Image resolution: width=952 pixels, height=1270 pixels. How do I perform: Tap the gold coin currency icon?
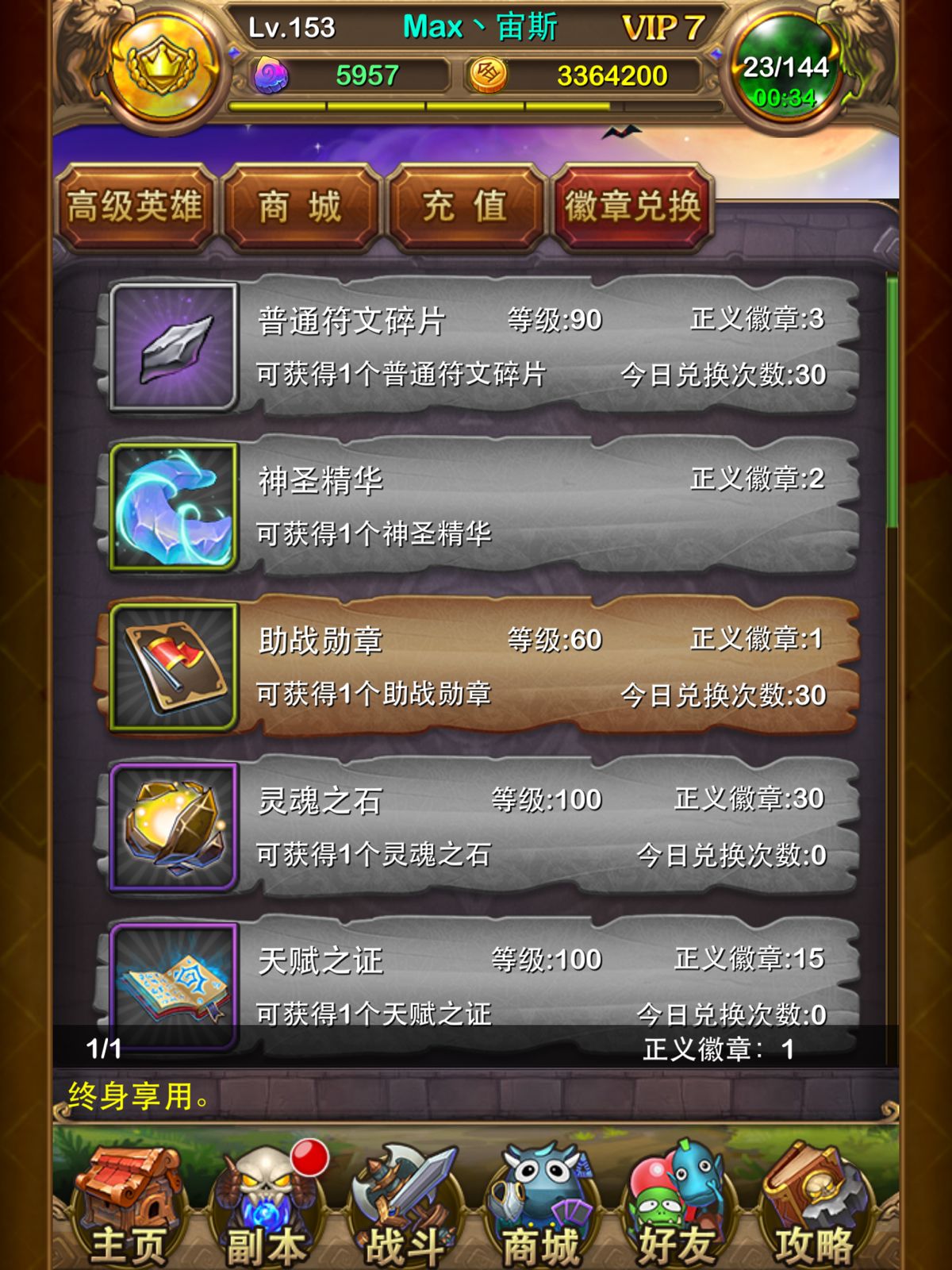pyautogui.click(x=488, y=75)
